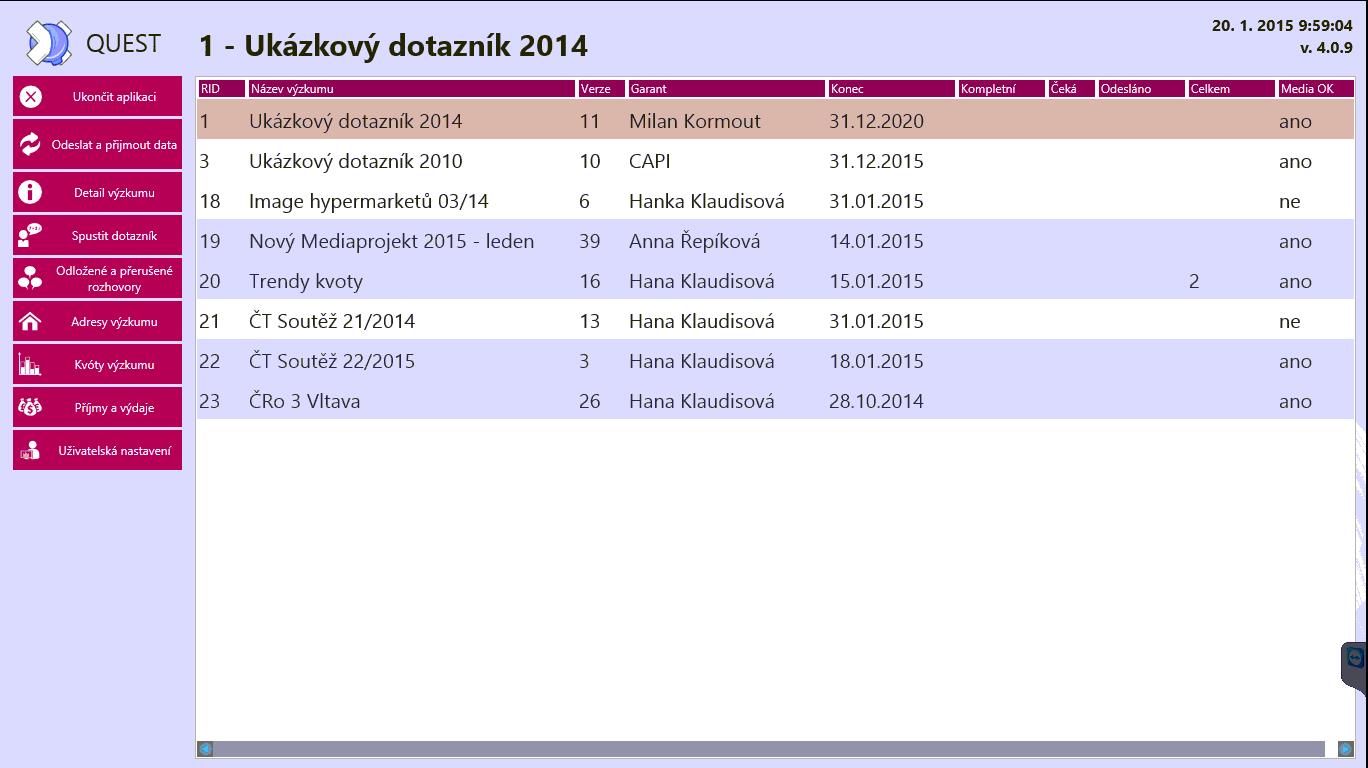Select the Trendy kvoty survey row
The width and height of the screenshot is (1368, 768).
click(306, 281)
